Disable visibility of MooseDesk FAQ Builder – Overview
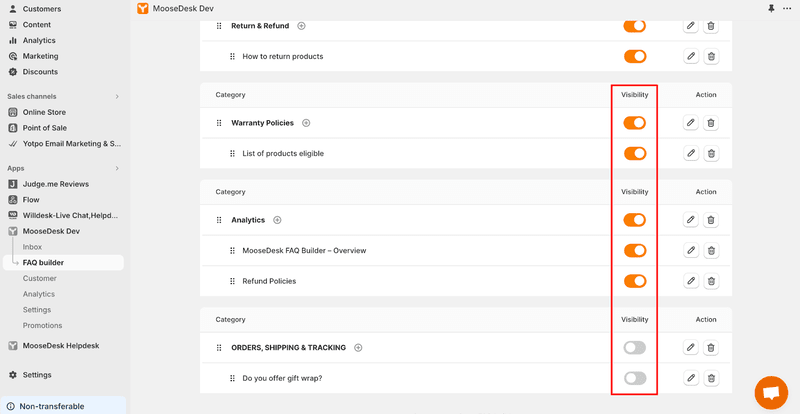This screenshot has height=414, width=800. pos(635,251)
